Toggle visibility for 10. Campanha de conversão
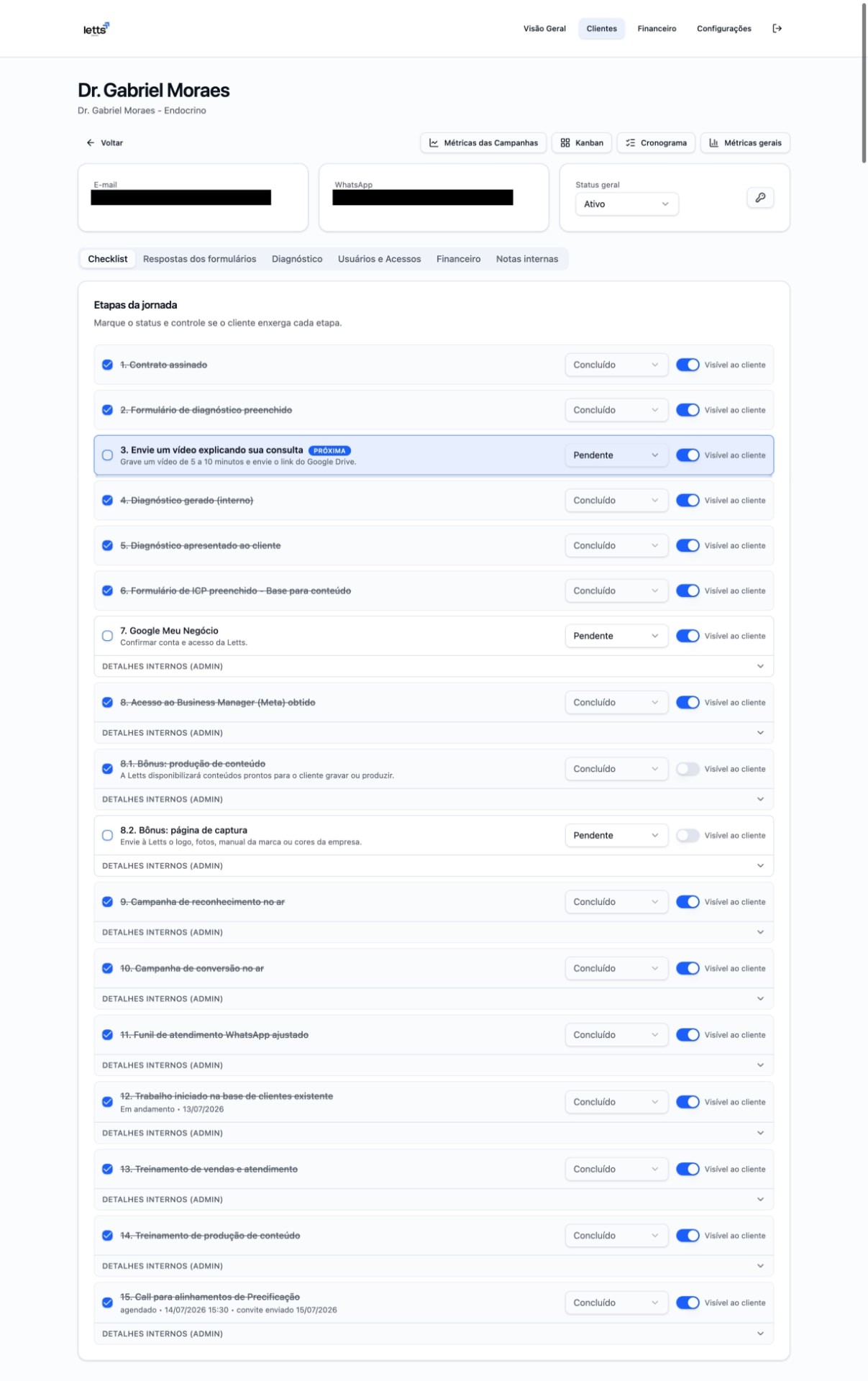 point(687,969)
